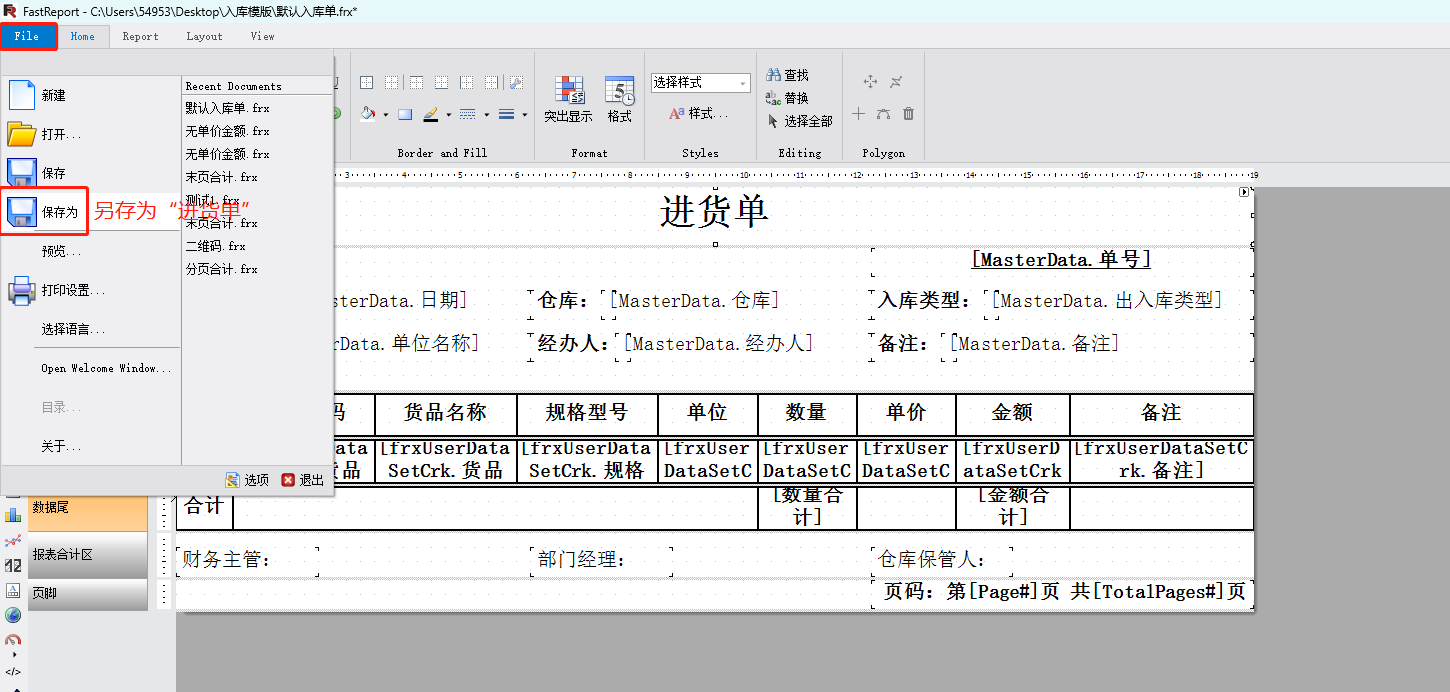Select the gauge object tool

click(x=13, y=640)
